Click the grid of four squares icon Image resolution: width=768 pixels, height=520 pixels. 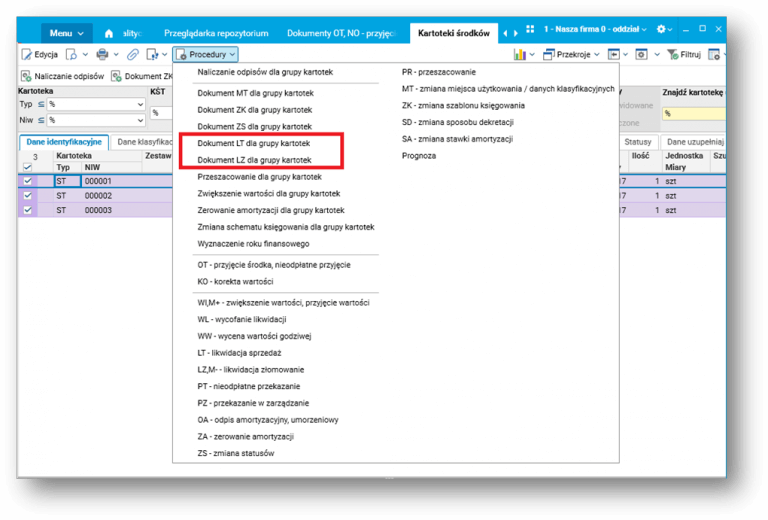tap(530, 29)
